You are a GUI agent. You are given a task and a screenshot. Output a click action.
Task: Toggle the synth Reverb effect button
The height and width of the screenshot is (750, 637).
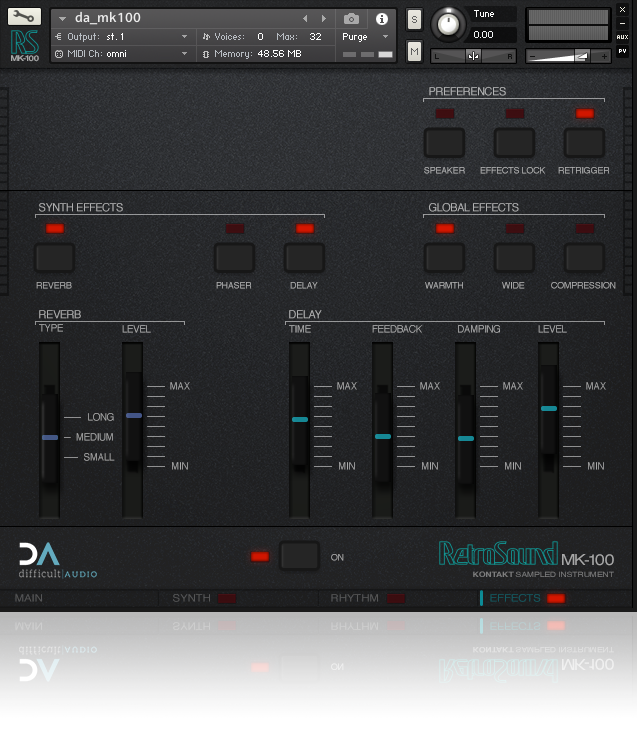(55, 257)
